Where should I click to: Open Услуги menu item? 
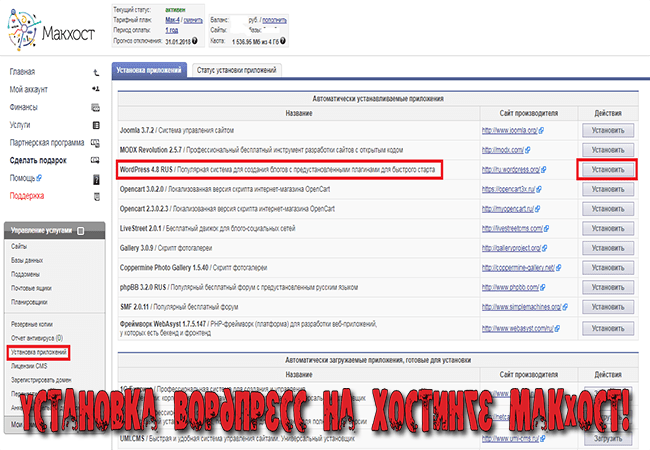20,125
